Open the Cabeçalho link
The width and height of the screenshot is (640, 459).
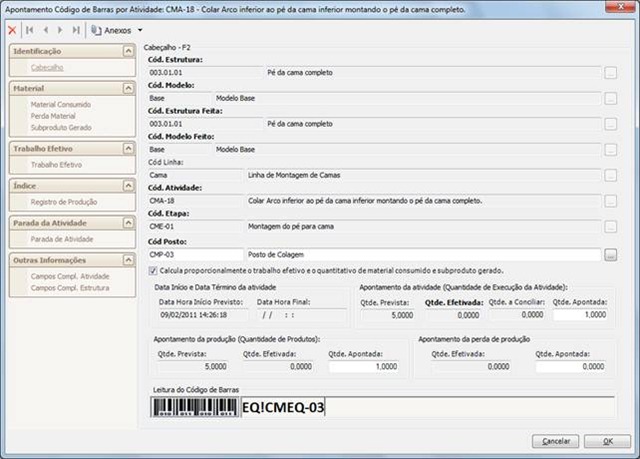(x=47, y=67)
